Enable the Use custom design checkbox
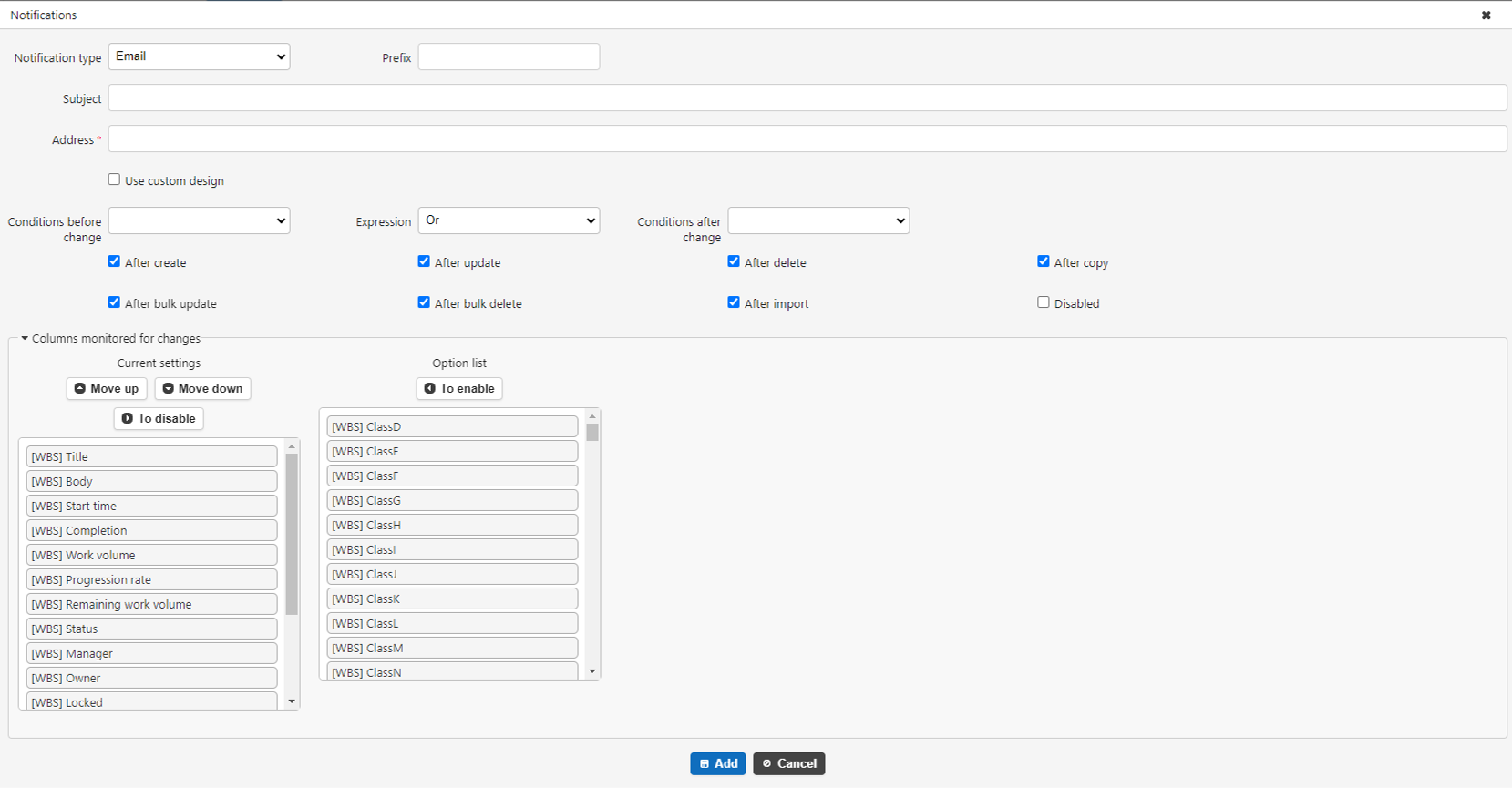Screen dimensions: 1512x788 (114, 179)
